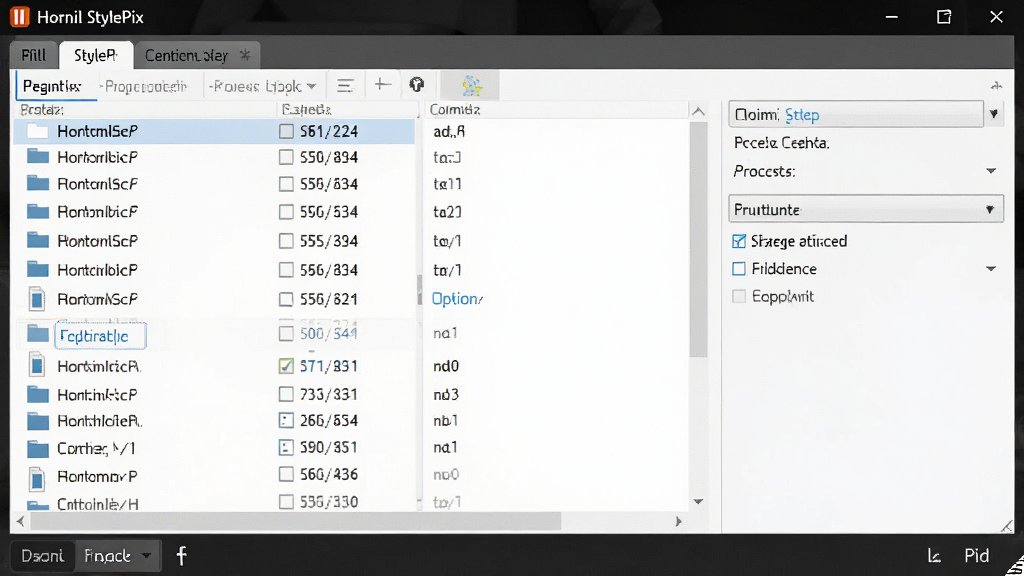Expand the Friddence options arrow
Viewport: 1024px width, 576px height.
tap(991, 268)
